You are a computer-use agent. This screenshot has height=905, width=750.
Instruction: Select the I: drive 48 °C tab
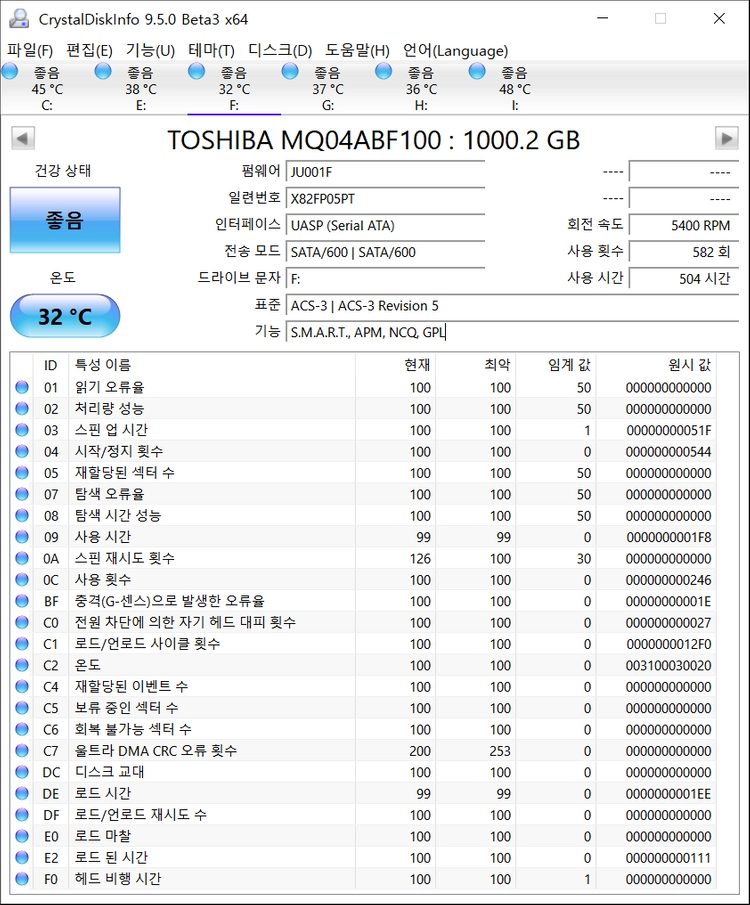514,88
